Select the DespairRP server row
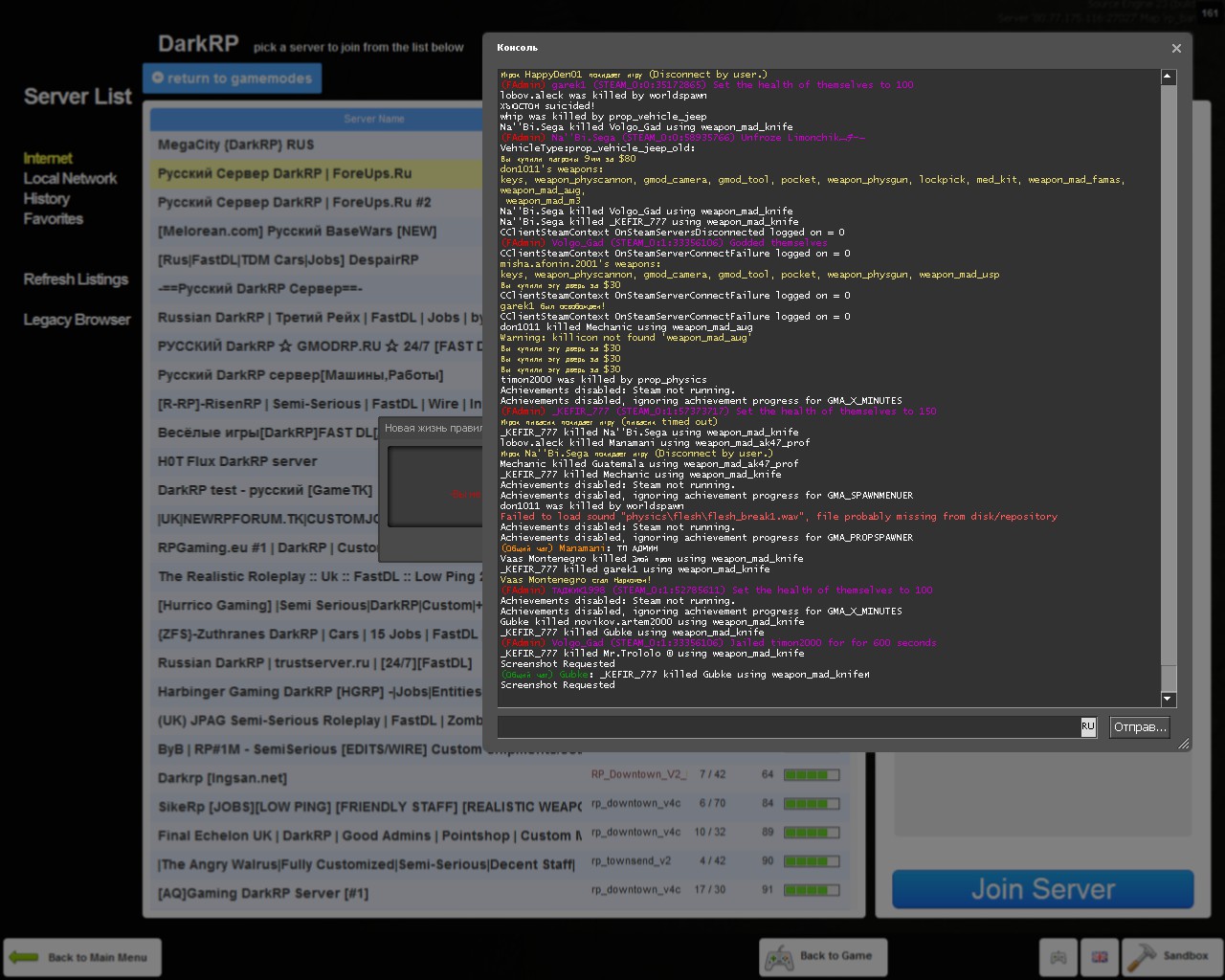Screen dimensions: 1225x980 coord(316,260)
